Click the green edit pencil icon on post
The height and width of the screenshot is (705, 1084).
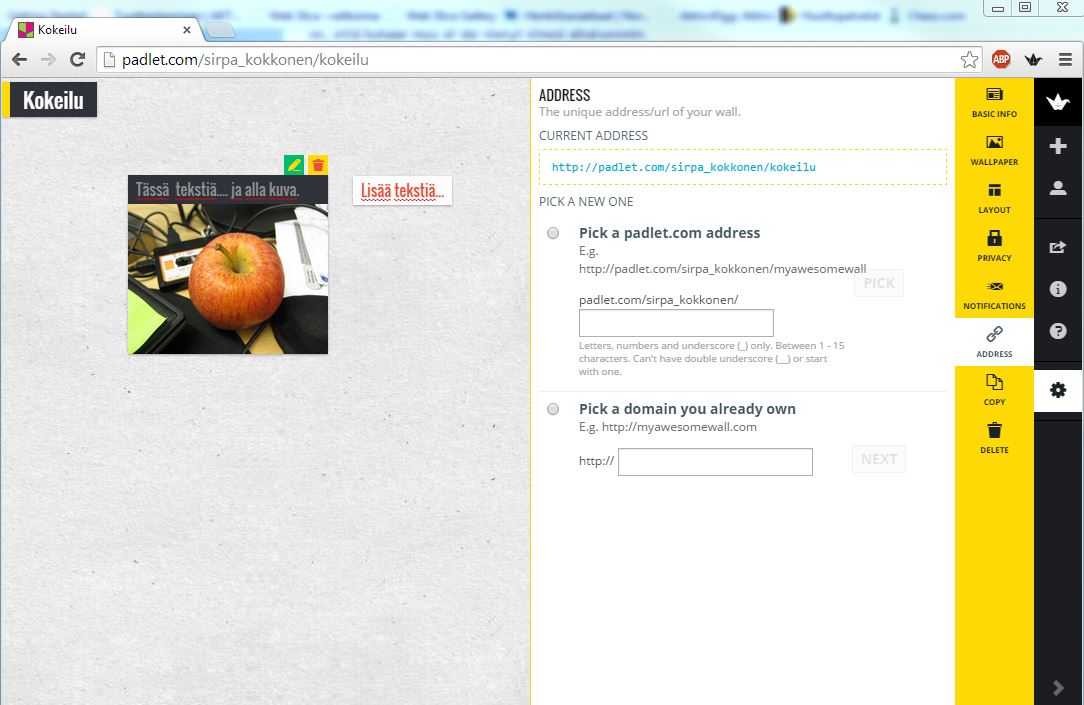pos(293,165)
